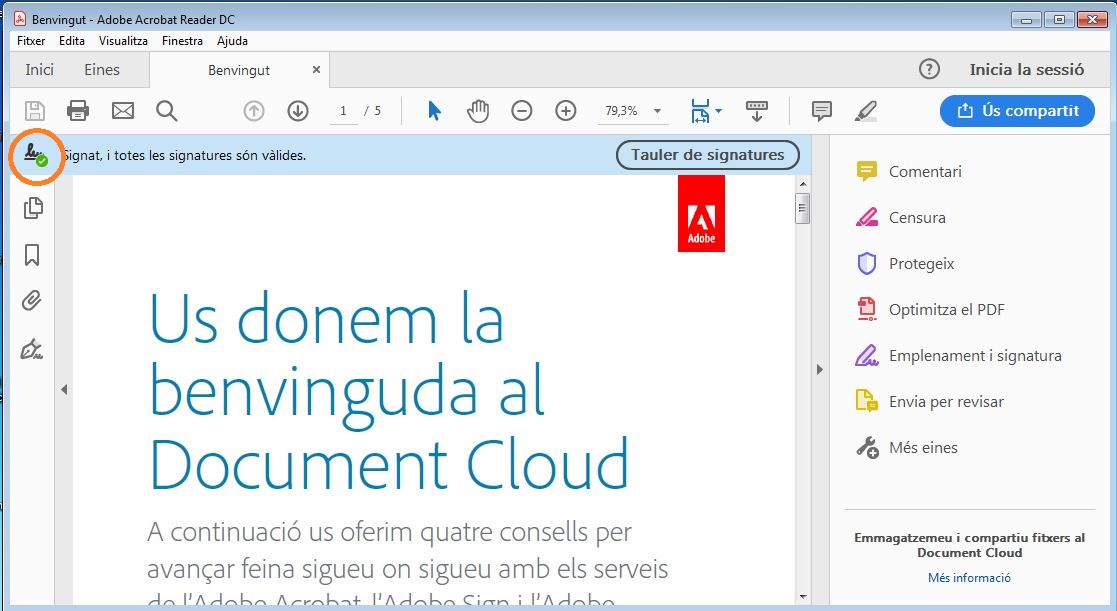This screenshot has height=611, width=1117.
Task: Click the 'A continuació us oferim' paragraph line
Action: tap(390, 532)
